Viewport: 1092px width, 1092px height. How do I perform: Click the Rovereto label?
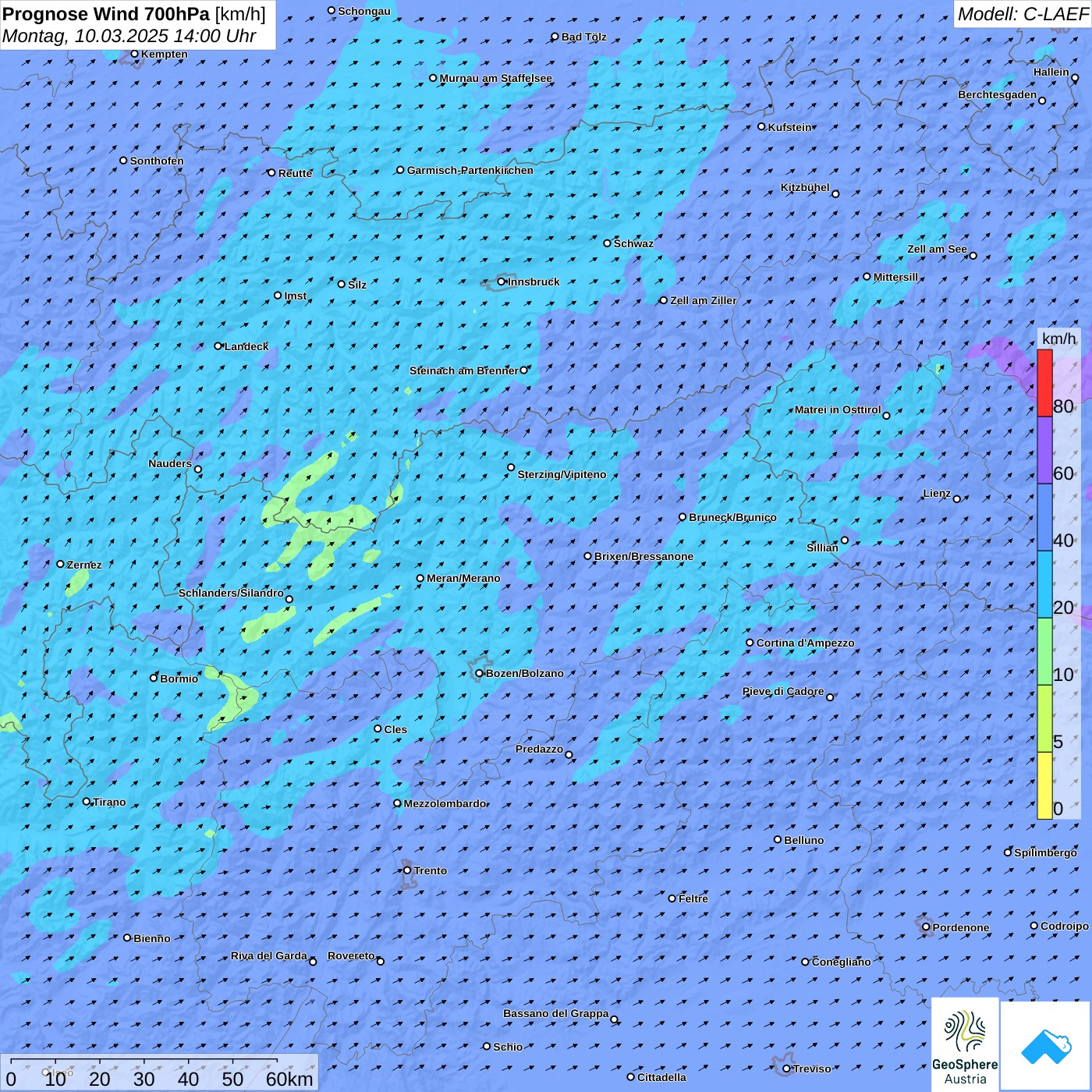pos(351,955)
